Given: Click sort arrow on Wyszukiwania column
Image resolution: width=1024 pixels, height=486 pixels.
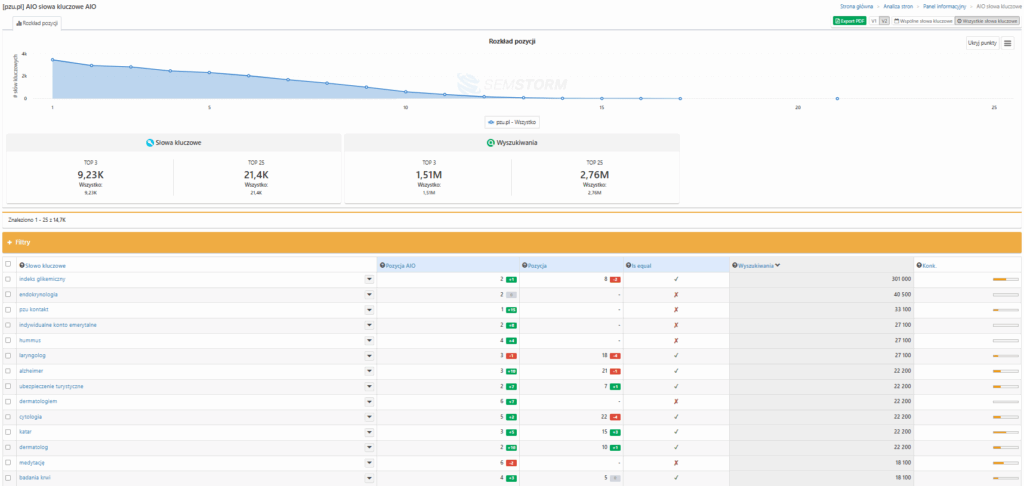Looking at the screenshot, I should tap(777, 265).
